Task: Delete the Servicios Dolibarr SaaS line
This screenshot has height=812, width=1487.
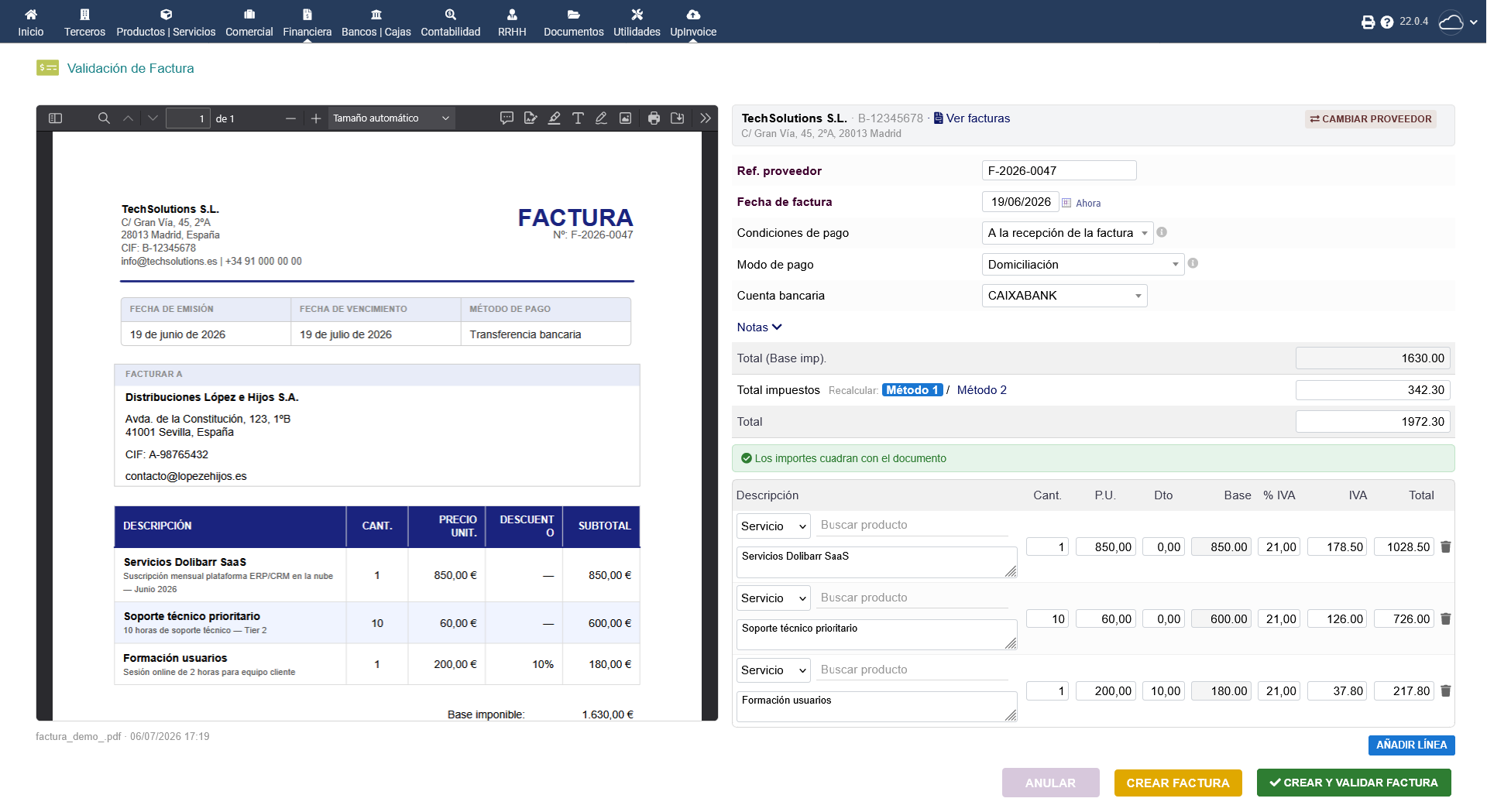Action: coord(1445,546)
